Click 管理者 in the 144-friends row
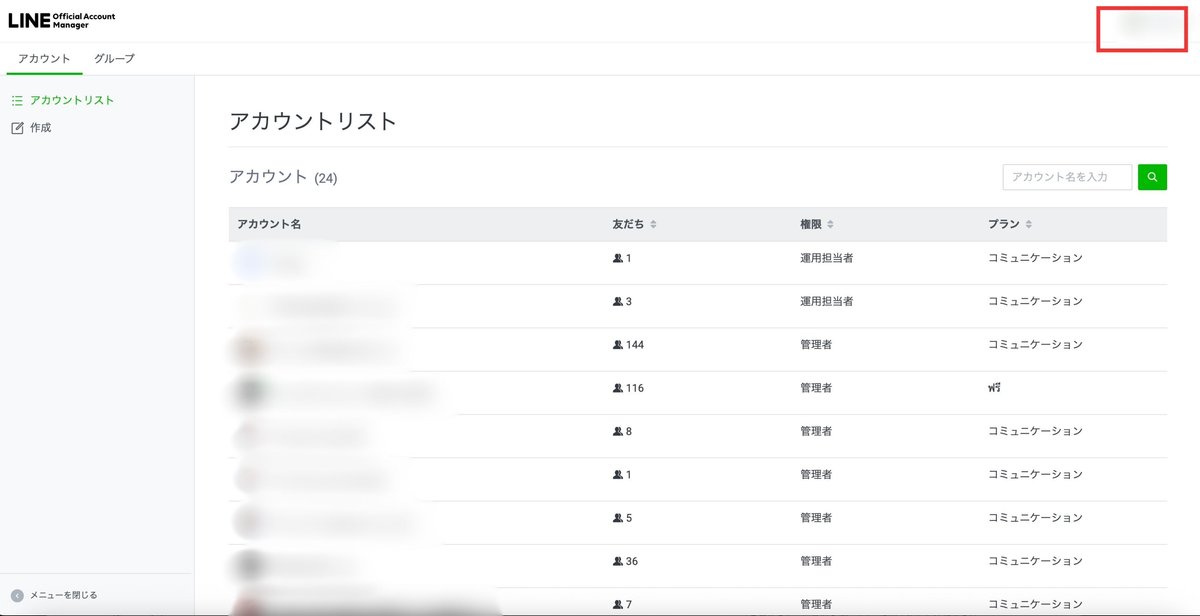Viewport: 1200px width, 616px height. point(816,344)
